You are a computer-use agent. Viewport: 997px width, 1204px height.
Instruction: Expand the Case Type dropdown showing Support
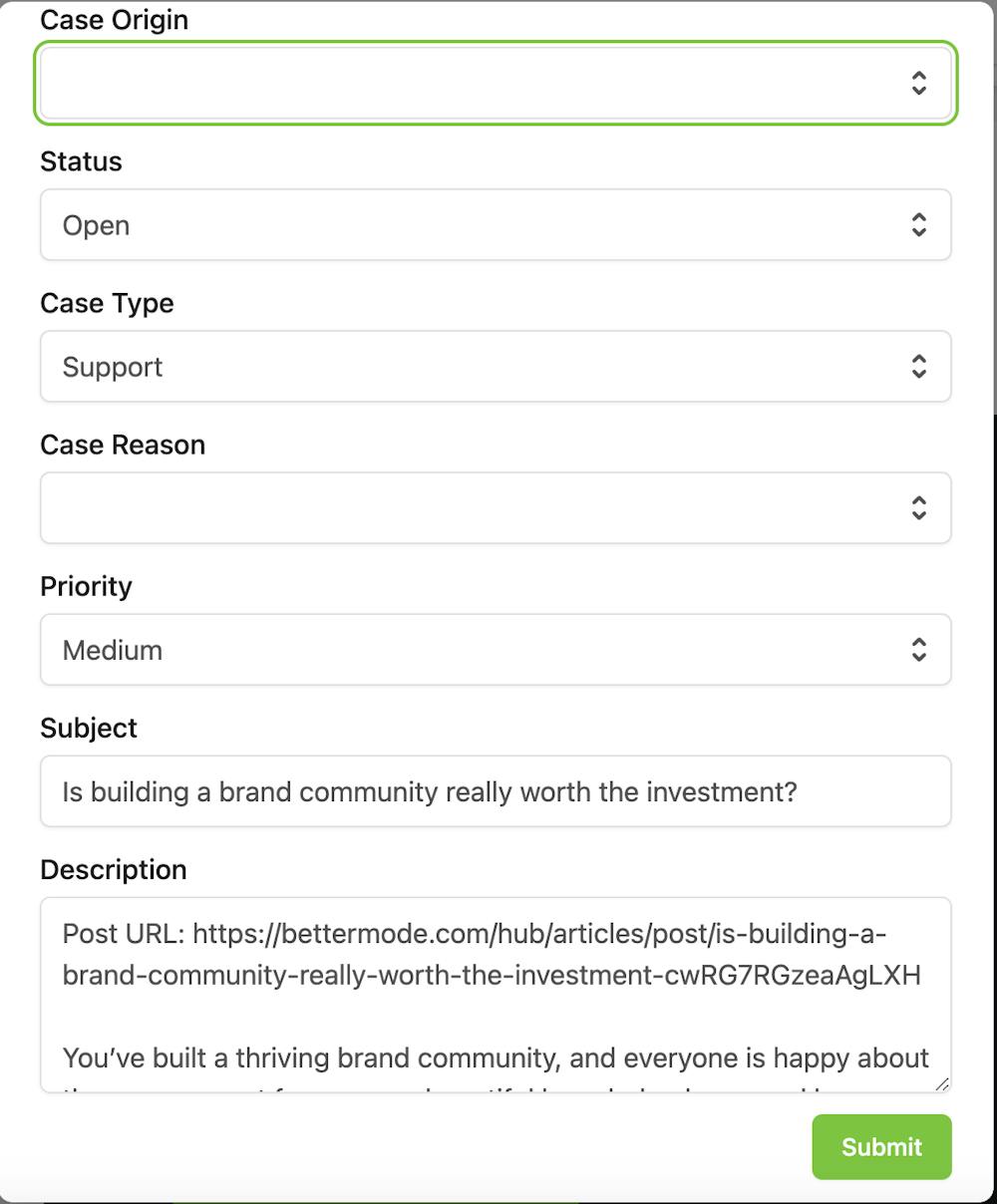pyautogui.click(x=479, y=367)
